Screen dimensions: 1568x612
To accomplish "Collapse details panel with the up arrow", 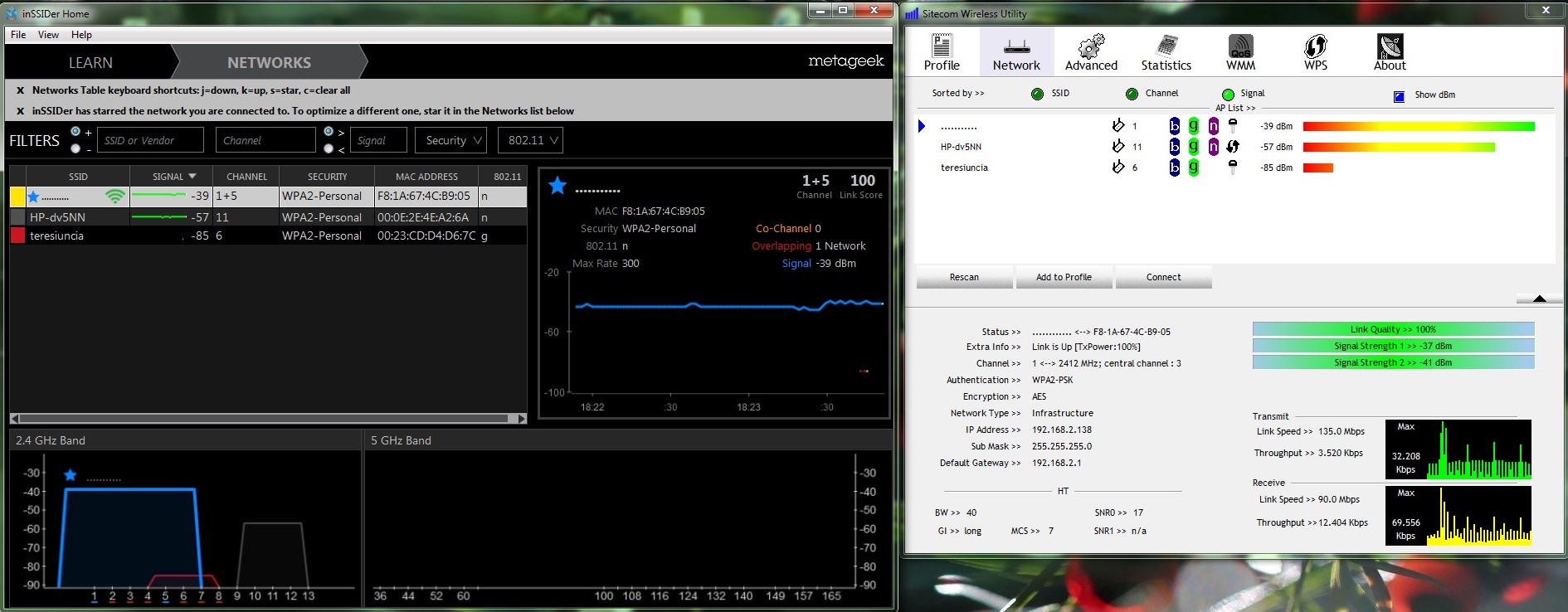I will 1539,299.
